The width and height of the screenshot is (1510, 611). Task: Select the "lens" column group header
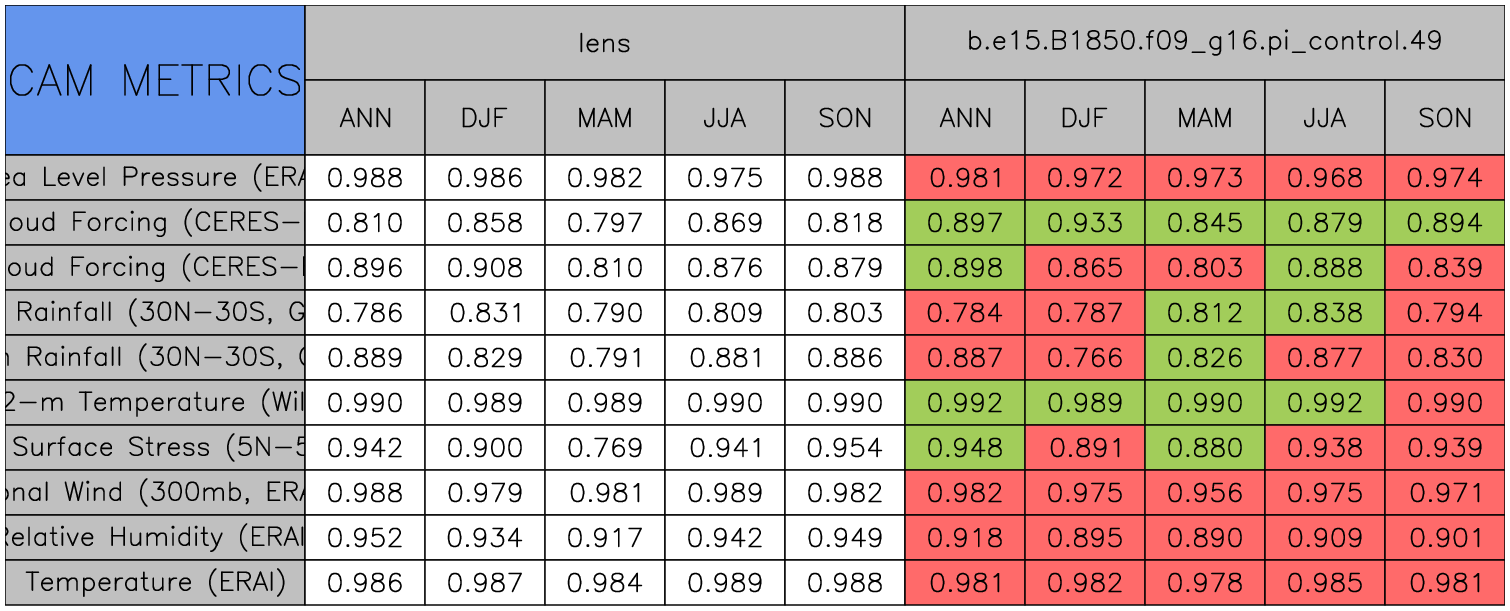click(x=605, y=42)
